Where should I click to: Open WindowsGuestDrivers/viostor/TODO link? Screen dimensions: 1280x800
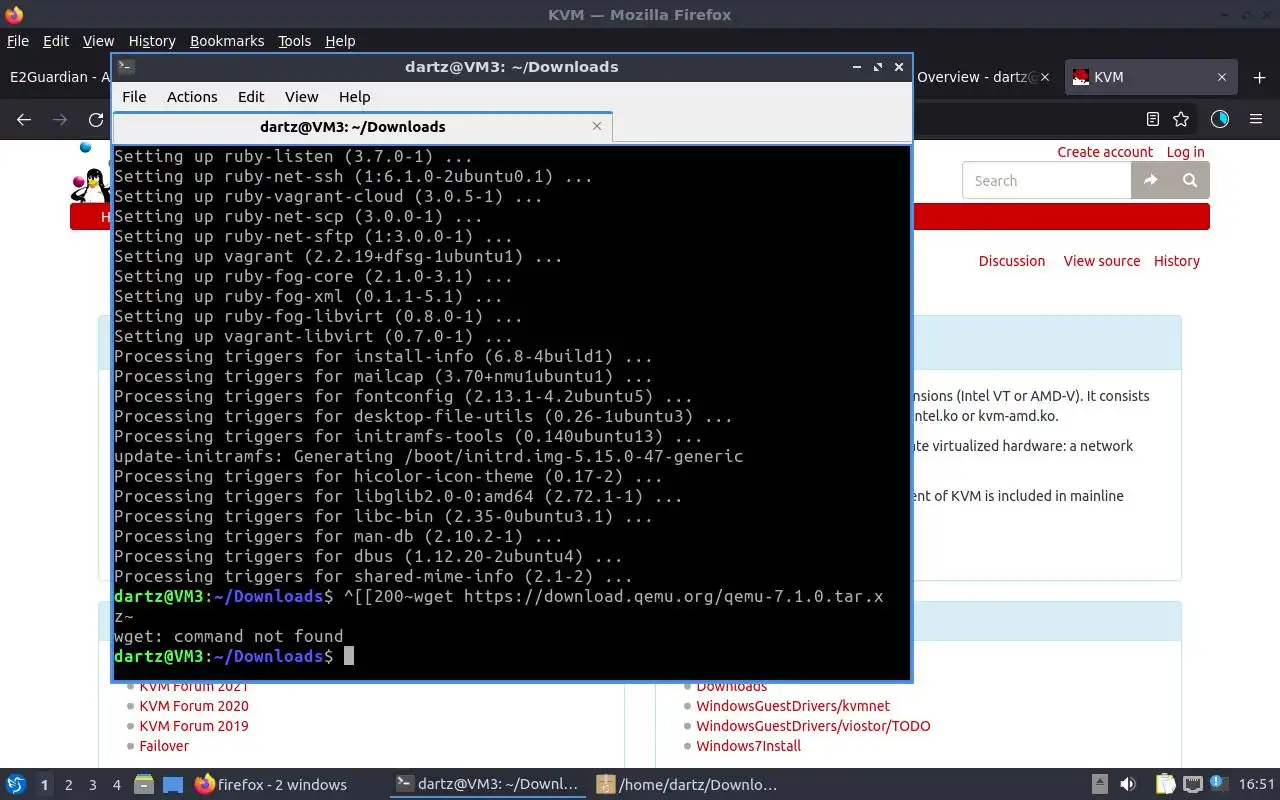pyautogui.click(x=813, y=726)
